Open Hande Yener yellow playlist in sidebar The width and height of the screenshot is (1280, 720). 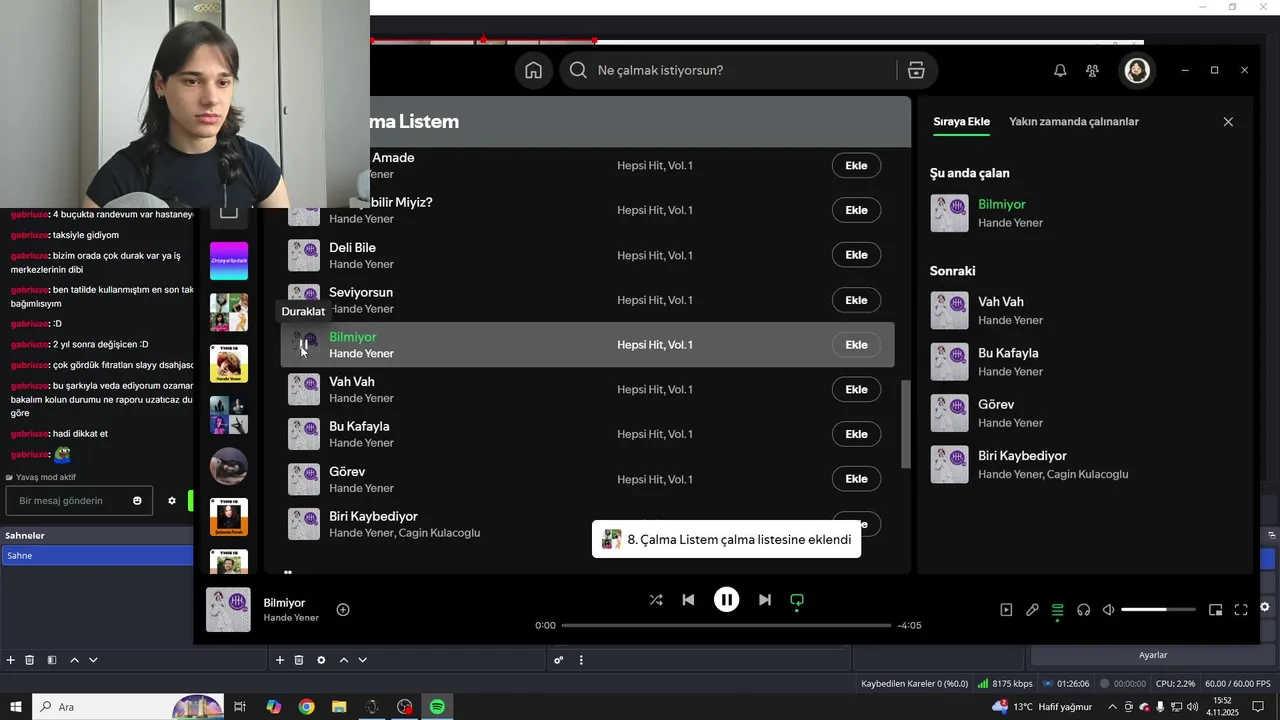pyautogui.click(x=229, y=363)
